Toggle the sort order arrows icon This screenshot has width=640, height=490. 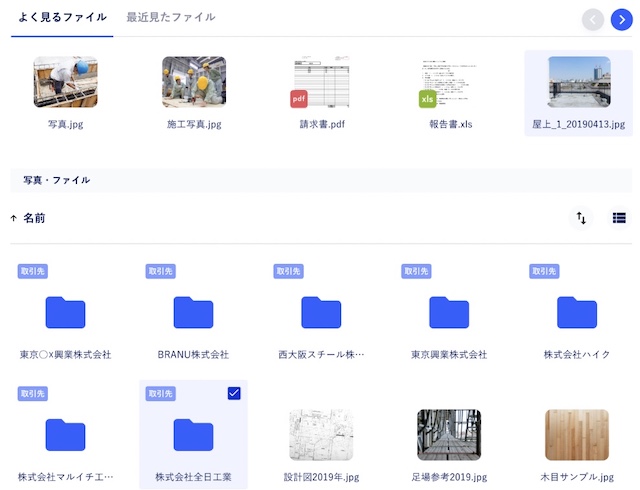(x=581, y=218)
